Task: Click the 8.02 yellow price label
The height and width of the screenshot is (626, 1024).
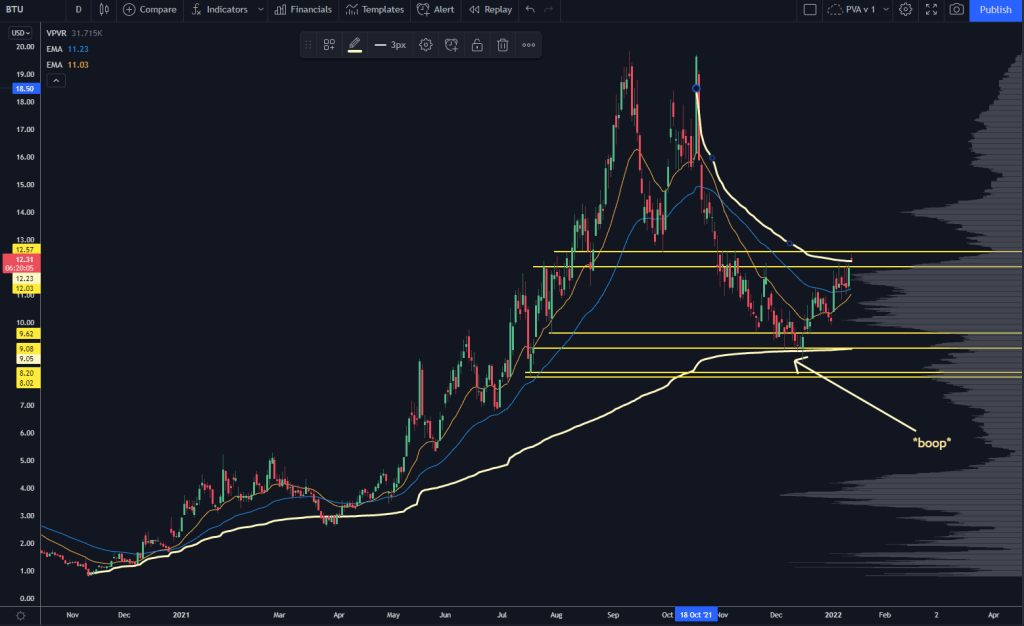Action: point(26,383)
